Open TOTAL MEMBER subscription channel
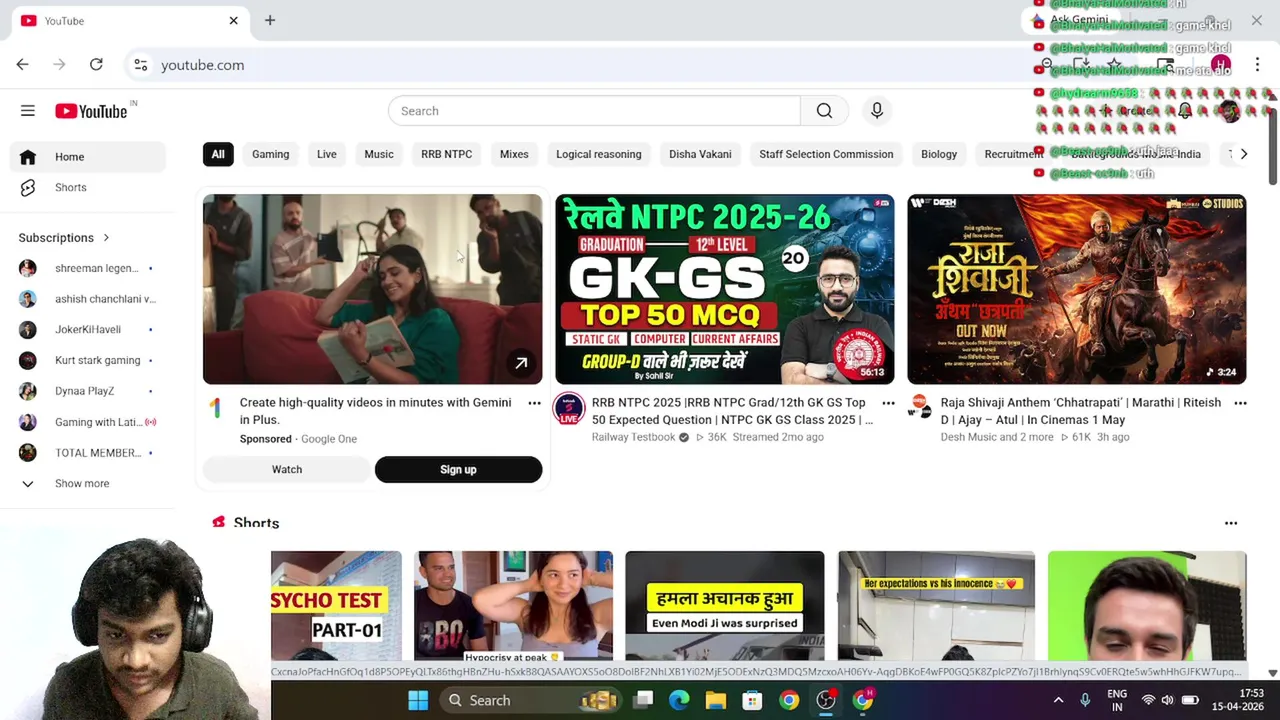Viewport: 1280px width, 720px height. pyautogui.click(x=88, y=453)
